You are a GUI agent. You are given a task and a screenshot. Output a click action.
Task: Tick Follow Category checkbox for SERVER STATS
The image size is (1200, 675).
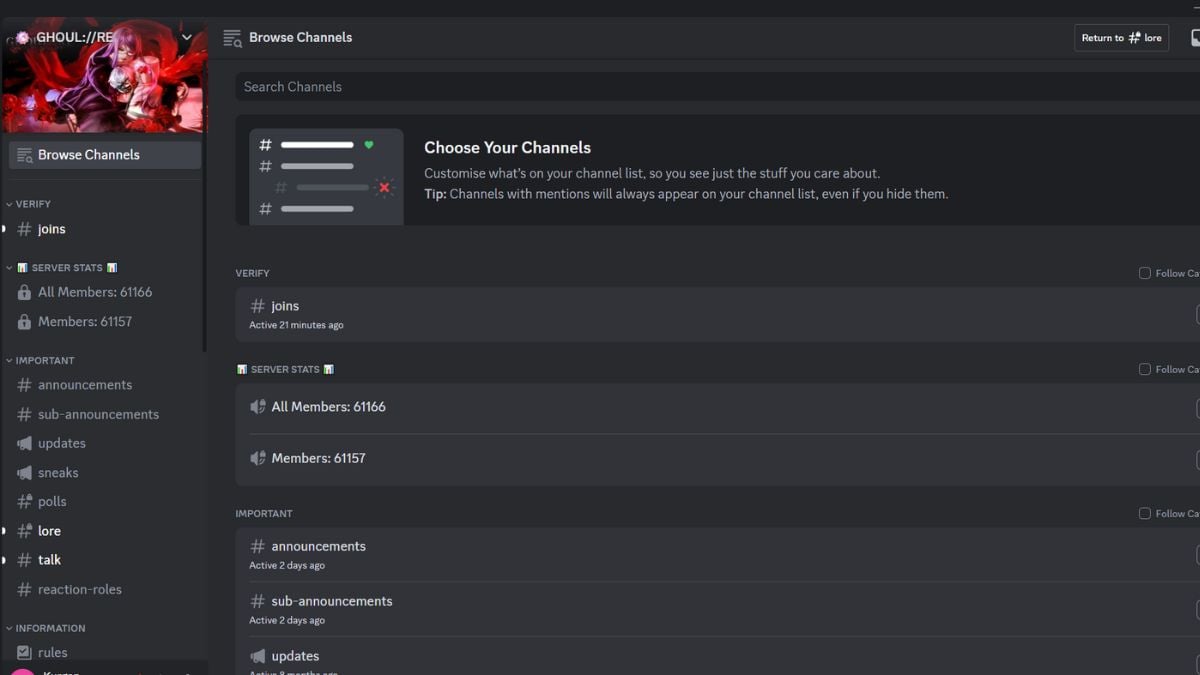1145,369
